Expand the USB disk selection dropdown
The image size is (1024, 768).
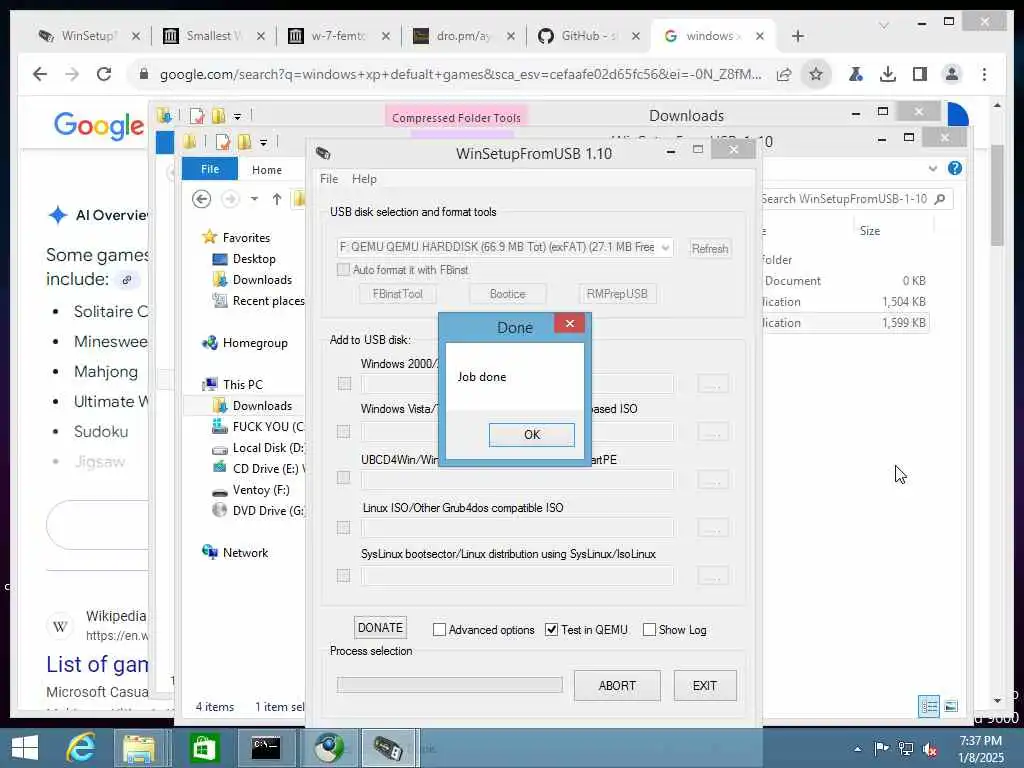[665, 248]
